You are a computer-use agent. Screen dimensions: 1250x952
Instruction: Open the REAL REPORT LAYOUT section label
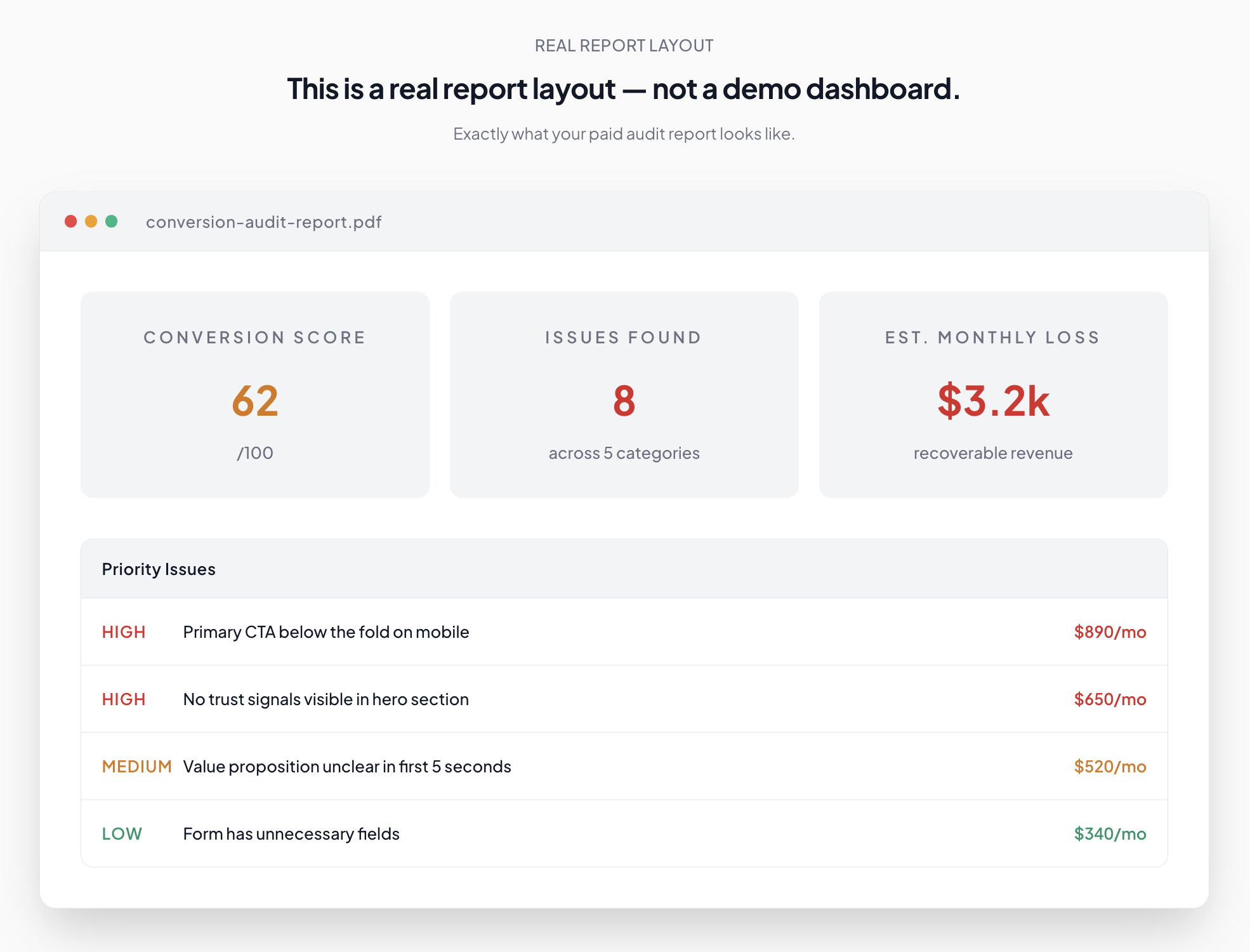(x=624, y=45)
